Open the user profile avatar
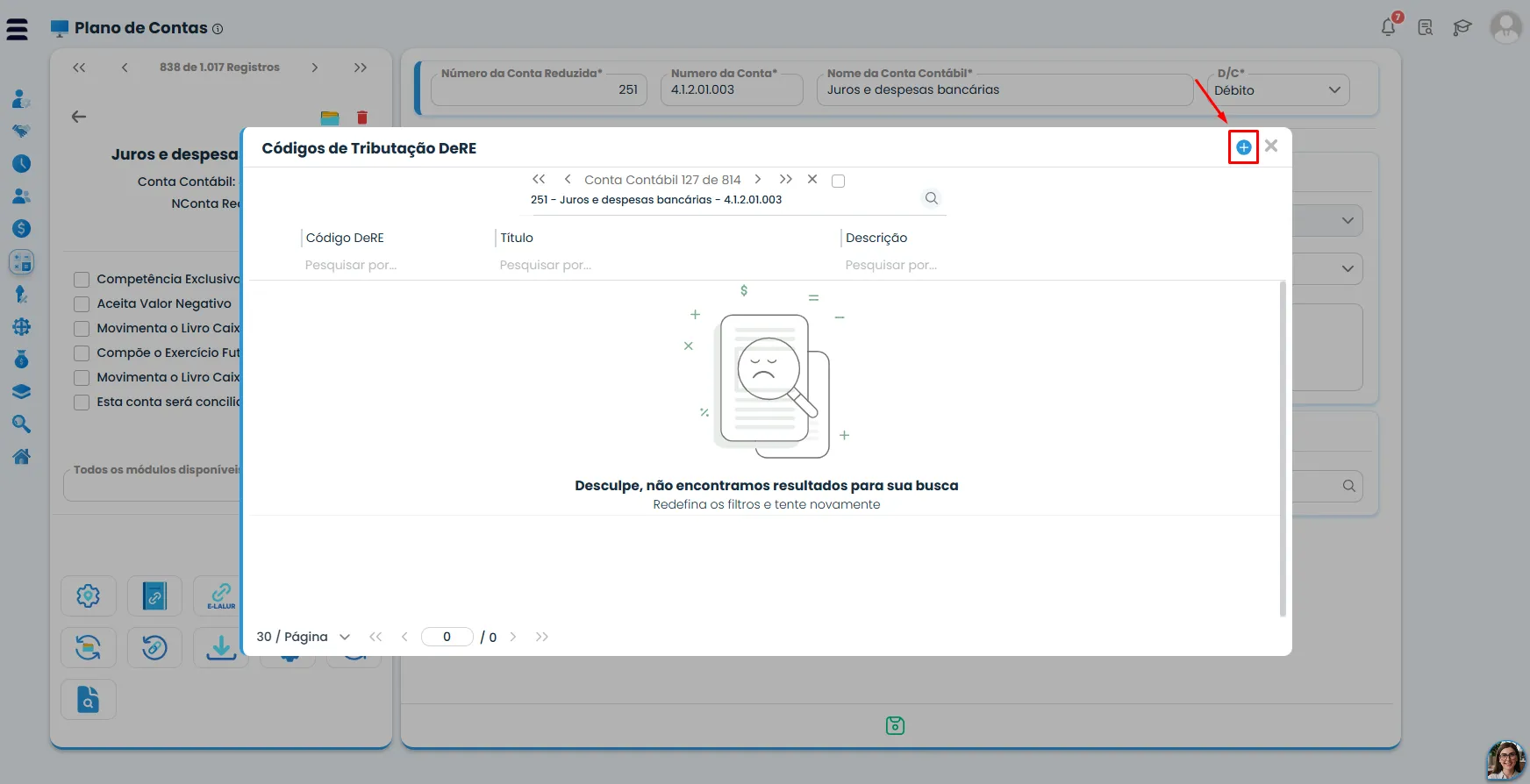 coord(1505,27)
